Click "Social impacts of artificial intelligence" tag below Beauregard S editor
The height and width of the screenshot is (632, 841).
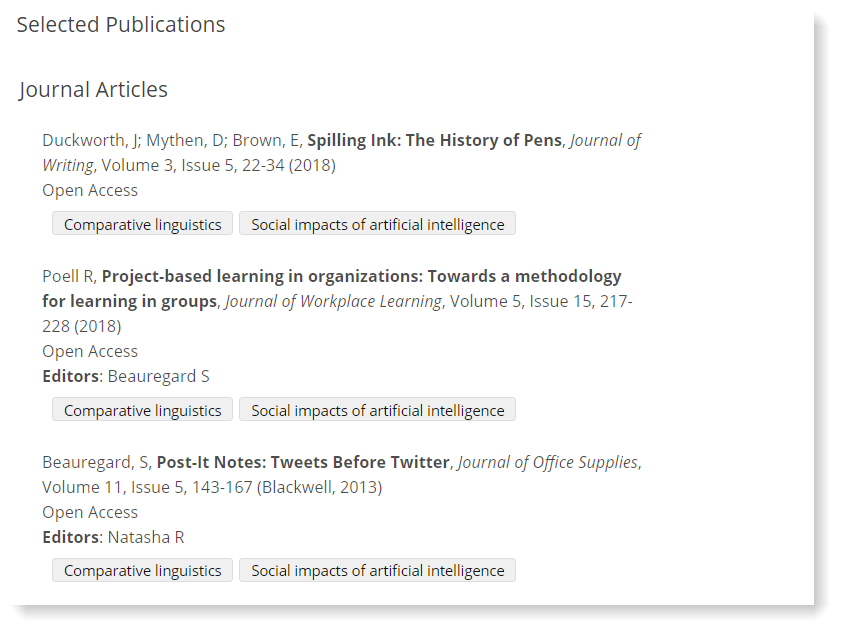pyautogui.click(x=377, y=410)
